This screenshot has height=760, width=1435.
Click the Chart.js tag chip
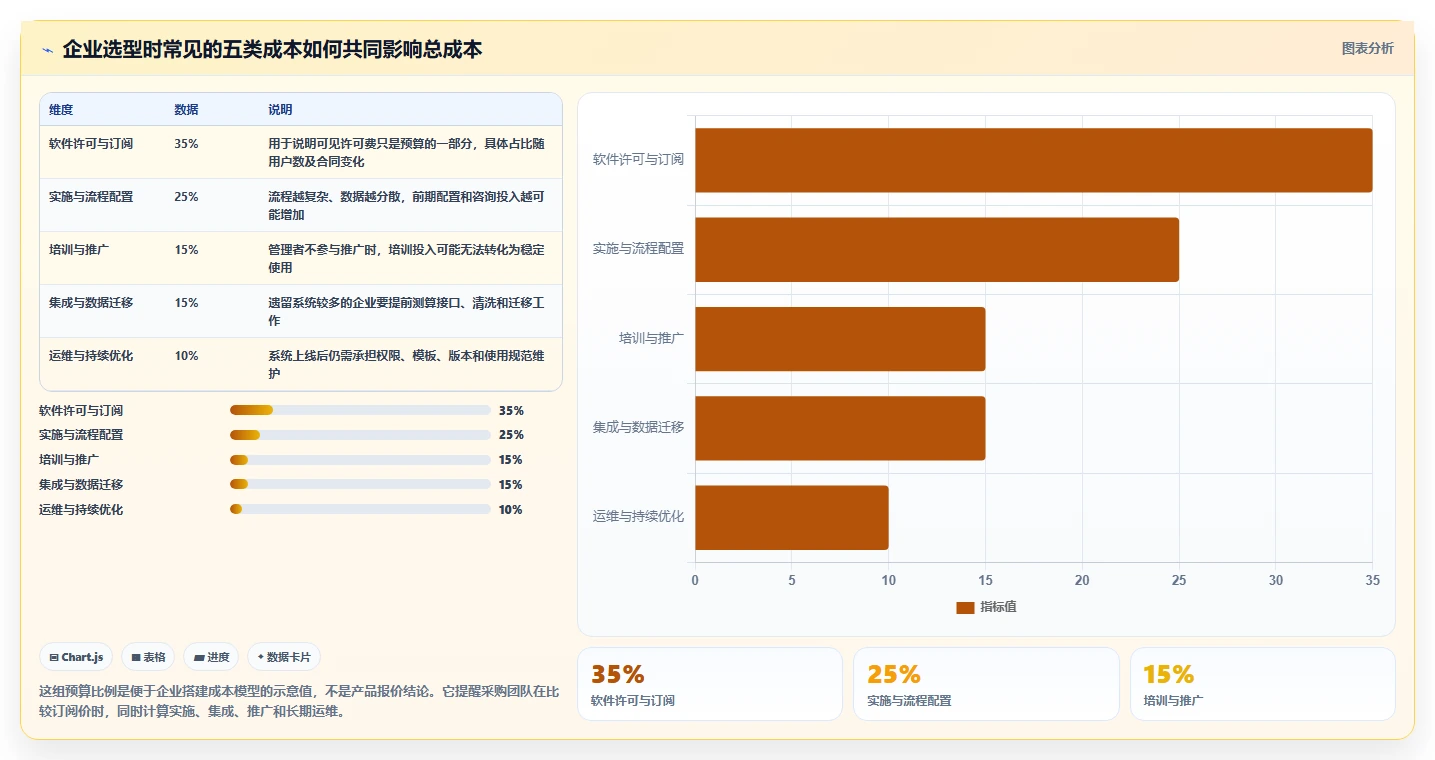tap(76, 657)
